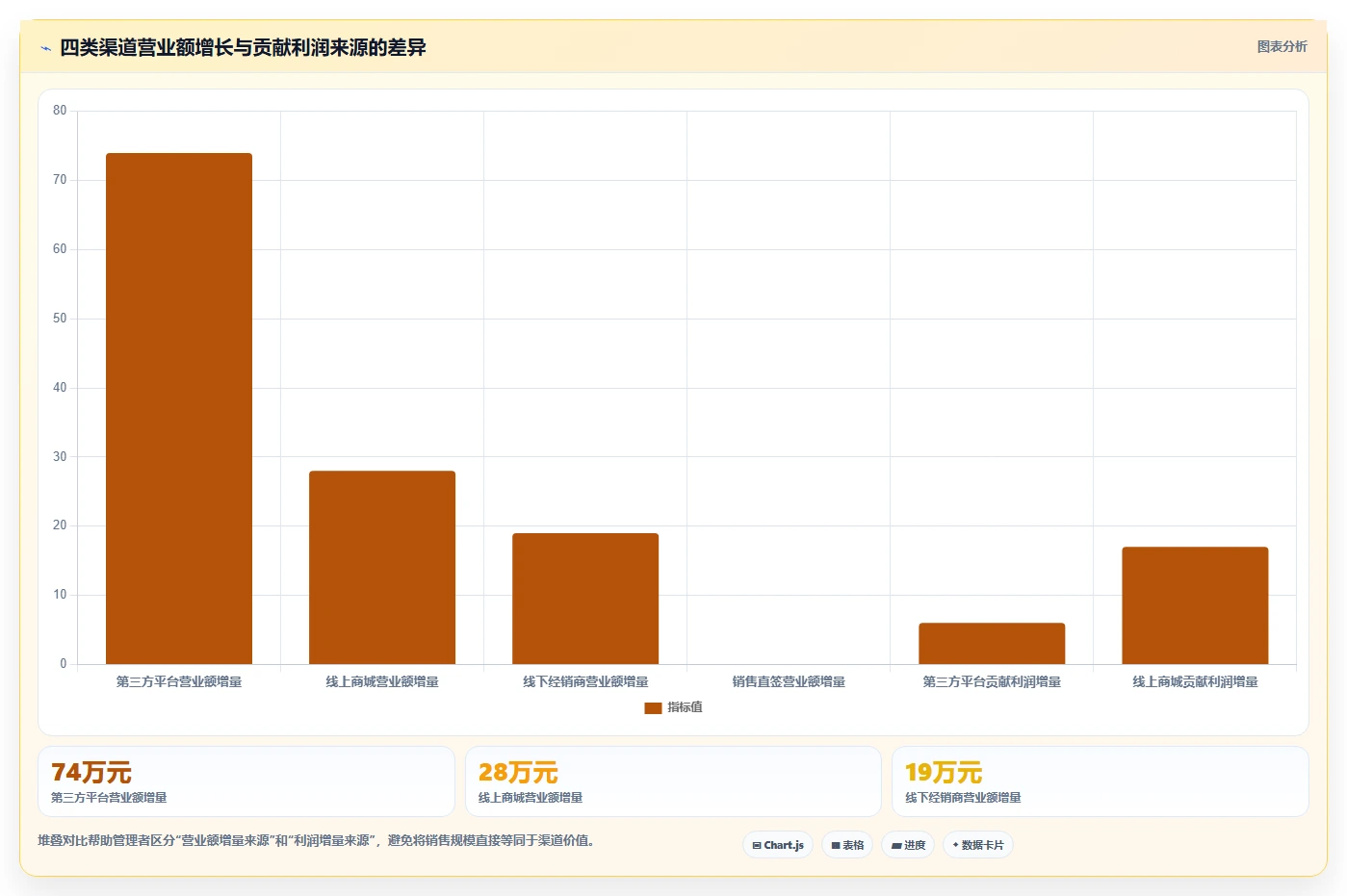Viewport: 1347px width, 896px height.
Task: Open the 19万元 data card
Action: 1101,781
